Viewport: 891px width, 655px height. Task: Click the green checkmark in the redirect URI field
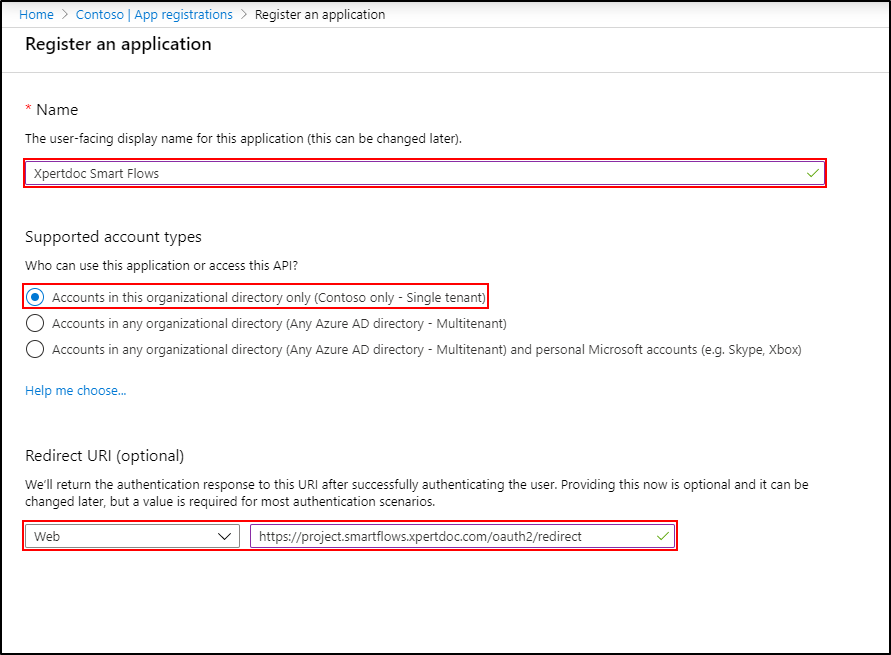coord(663,536)
